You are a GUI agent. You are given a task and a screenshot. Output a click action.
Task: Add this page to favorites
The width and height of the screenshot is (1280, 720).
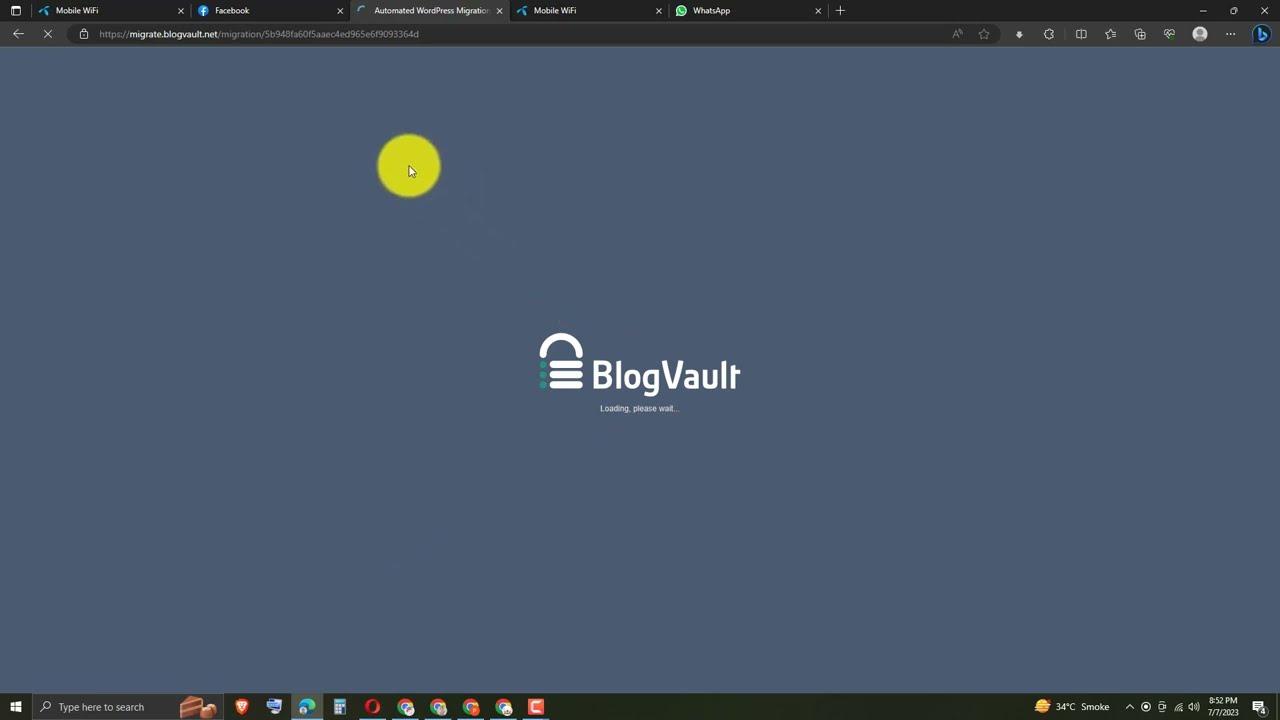984,34
